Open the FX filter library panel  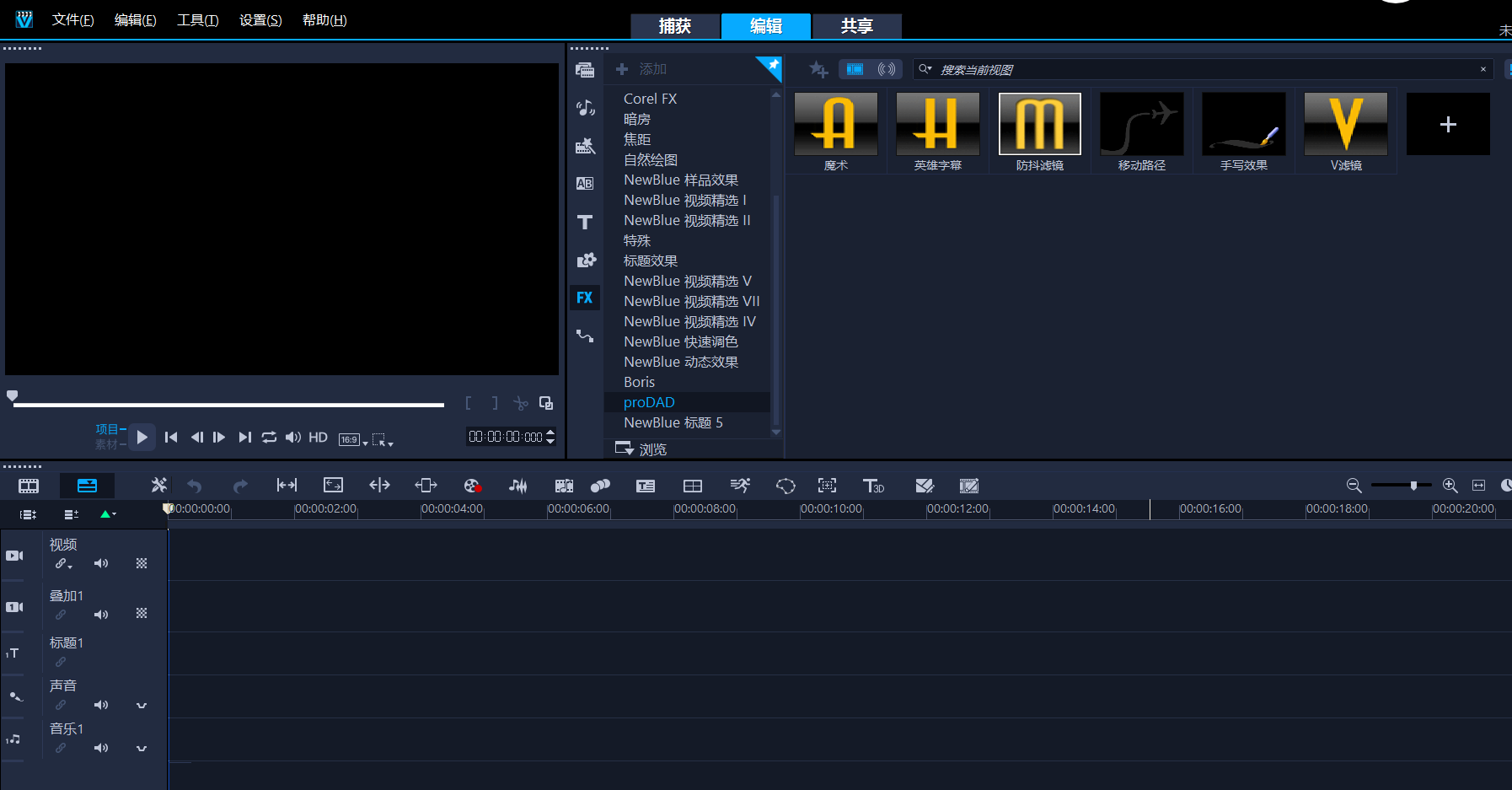tap(584, 298)
